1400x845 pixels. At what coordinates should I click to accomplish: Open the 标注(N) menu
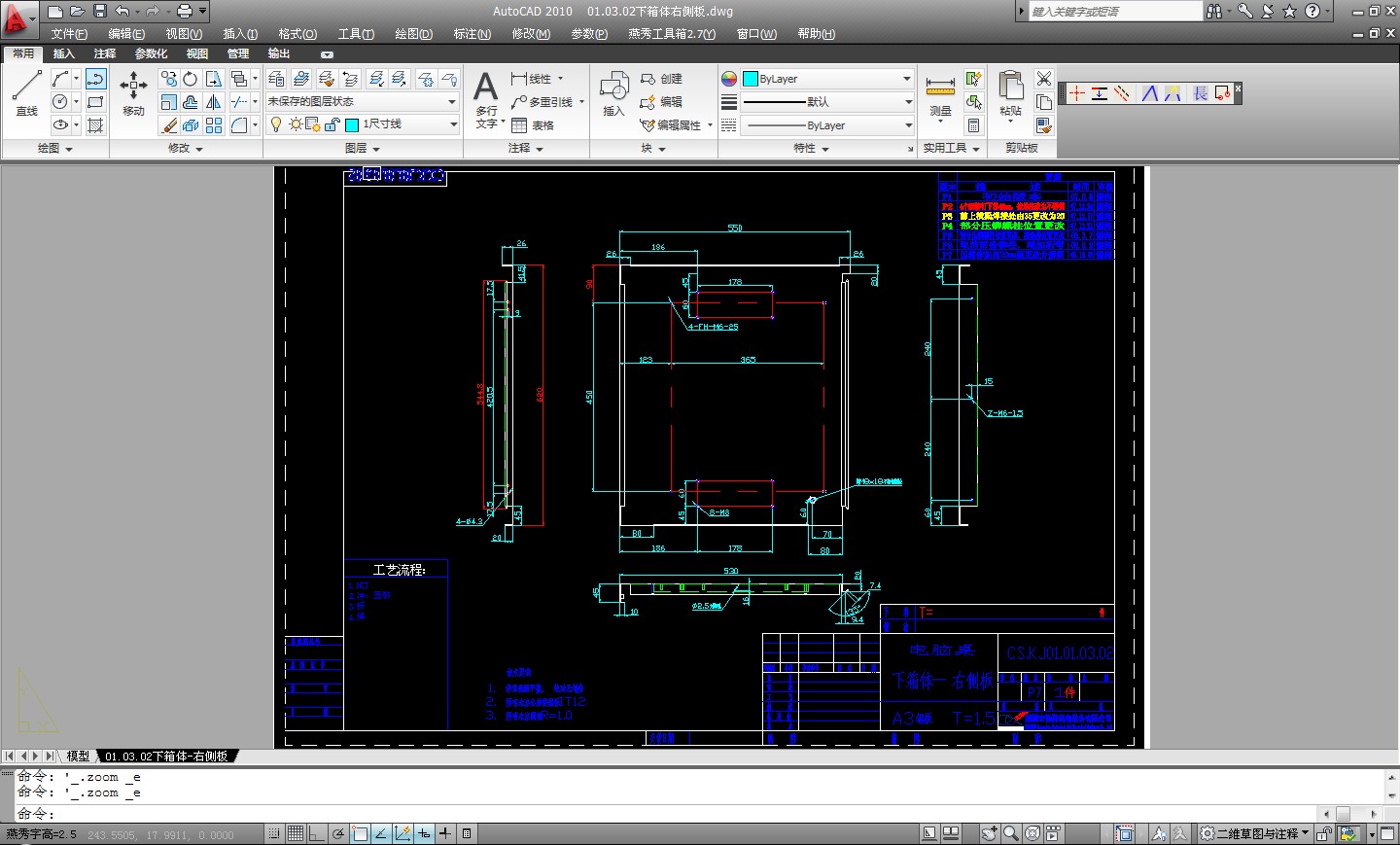[472, 34]
